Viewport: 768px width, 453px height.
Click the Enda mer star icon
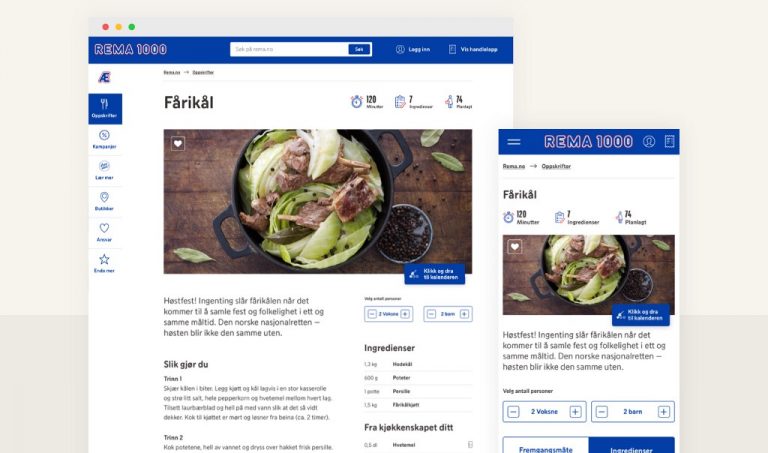click(104, 259)
